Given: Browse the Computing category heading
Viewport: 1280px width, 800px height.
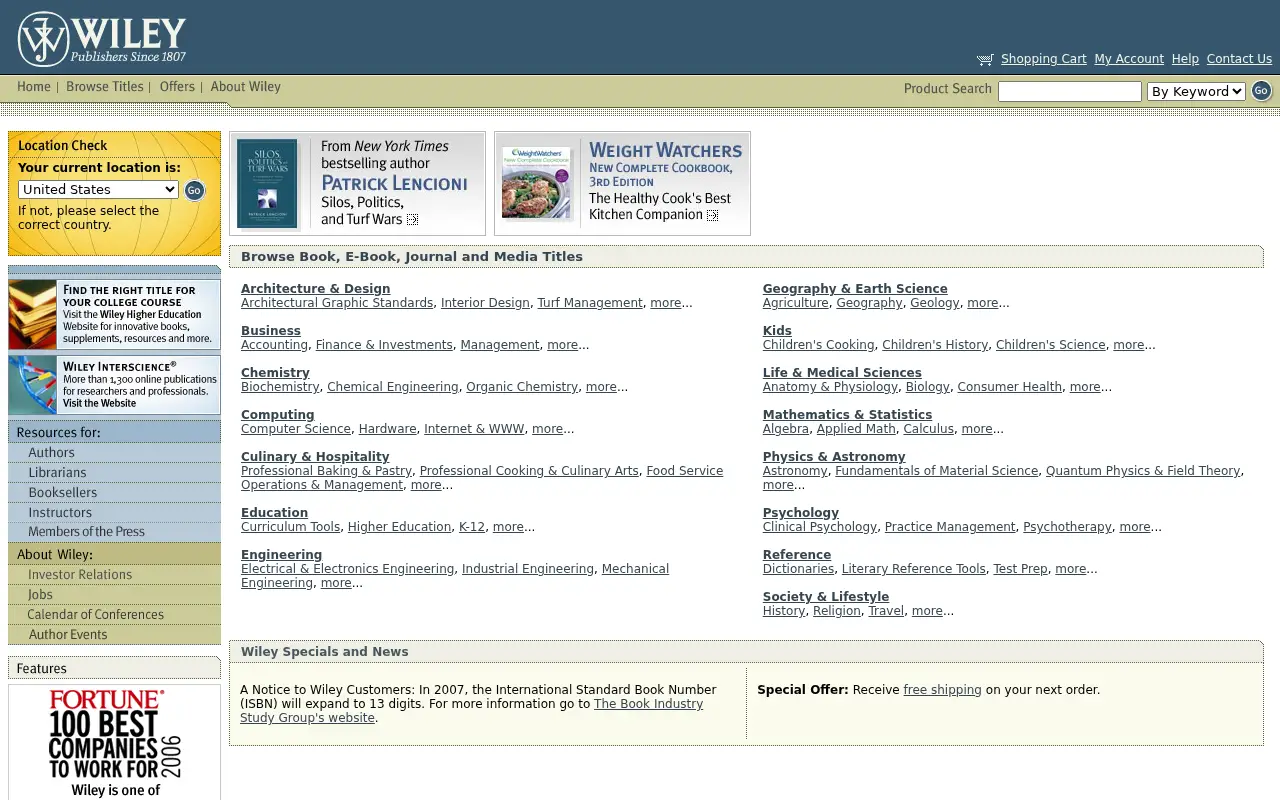Looking at the screenshot, I should pos(277,415).
